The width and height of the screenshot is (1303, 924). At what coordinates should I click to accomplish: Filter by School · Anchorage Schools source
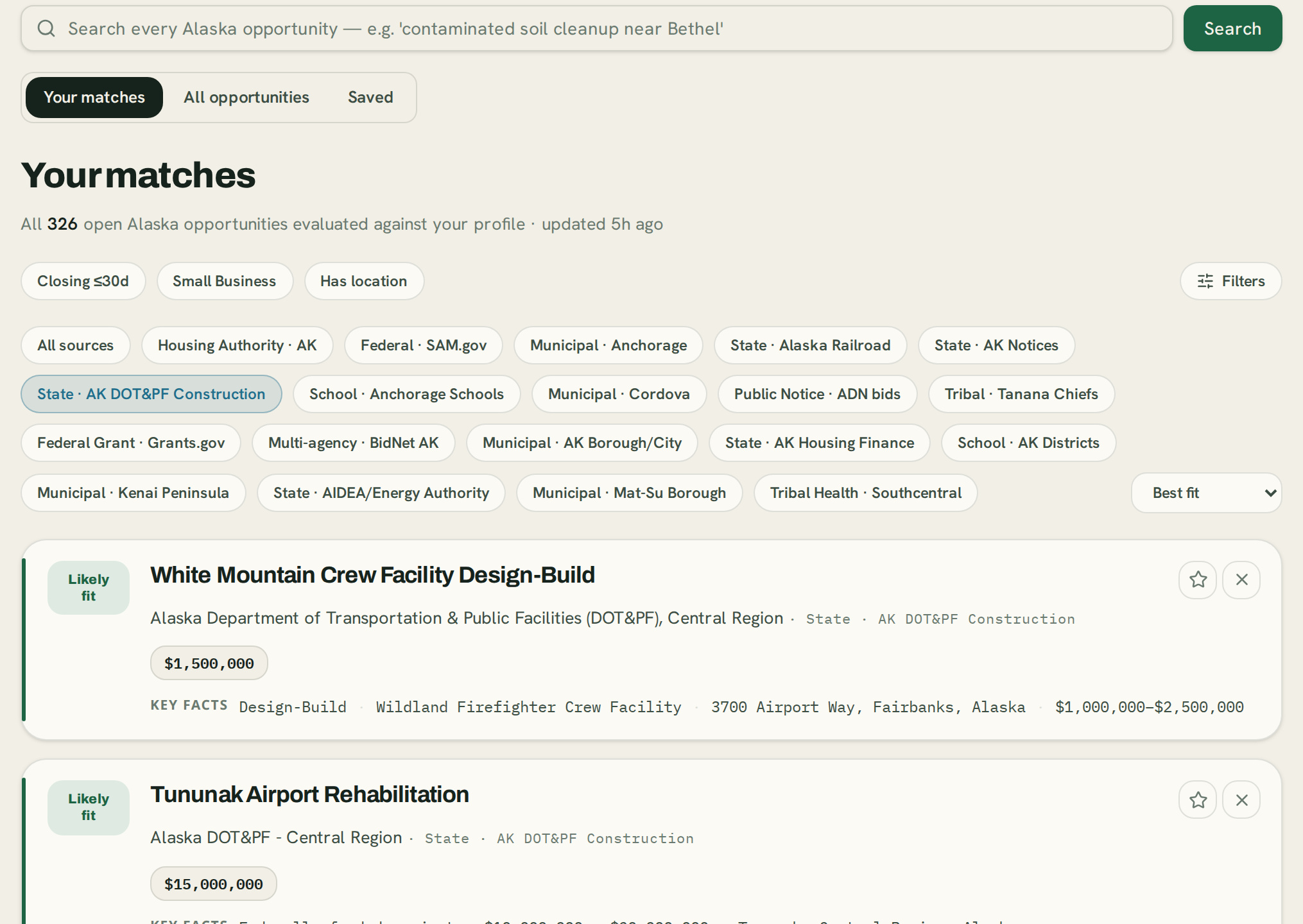pos(407,394)
